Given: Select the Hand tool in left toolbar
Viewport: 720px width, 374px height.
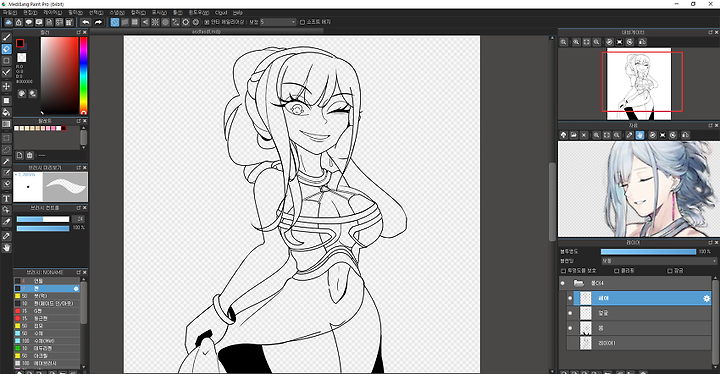Looking at the screenshot, I should coord(6,248).
